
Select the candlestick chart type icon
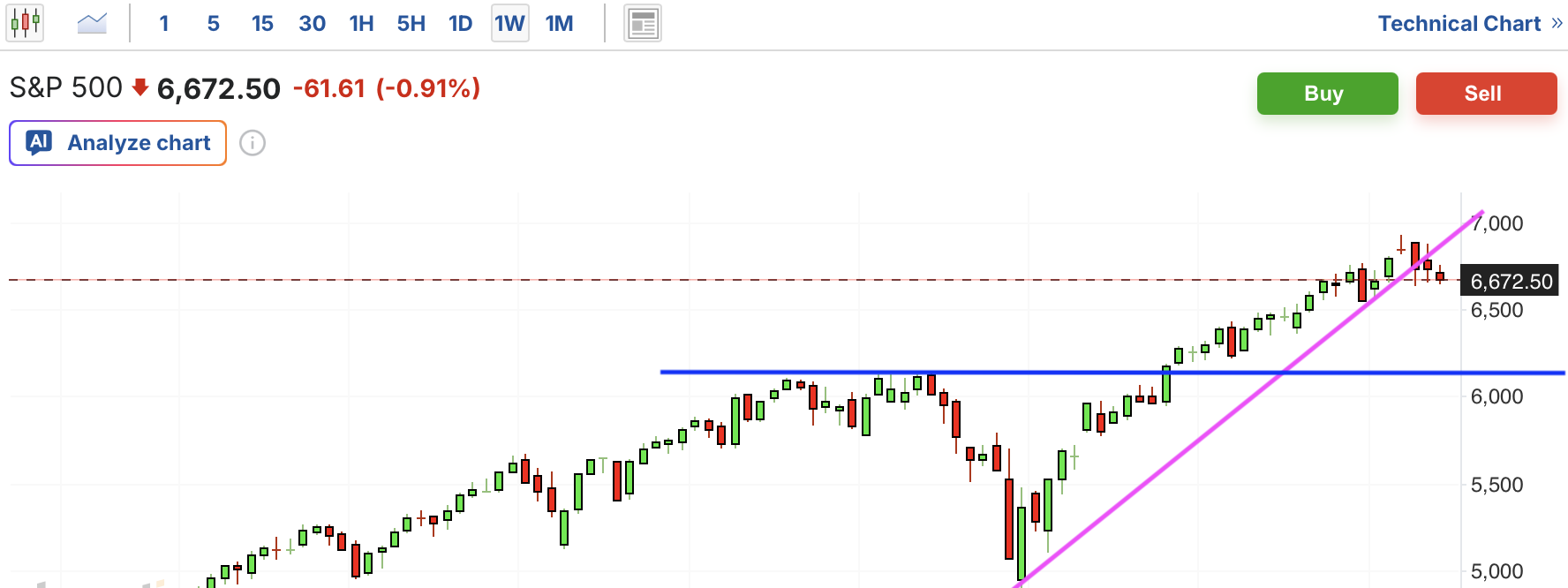click(26, 23)
